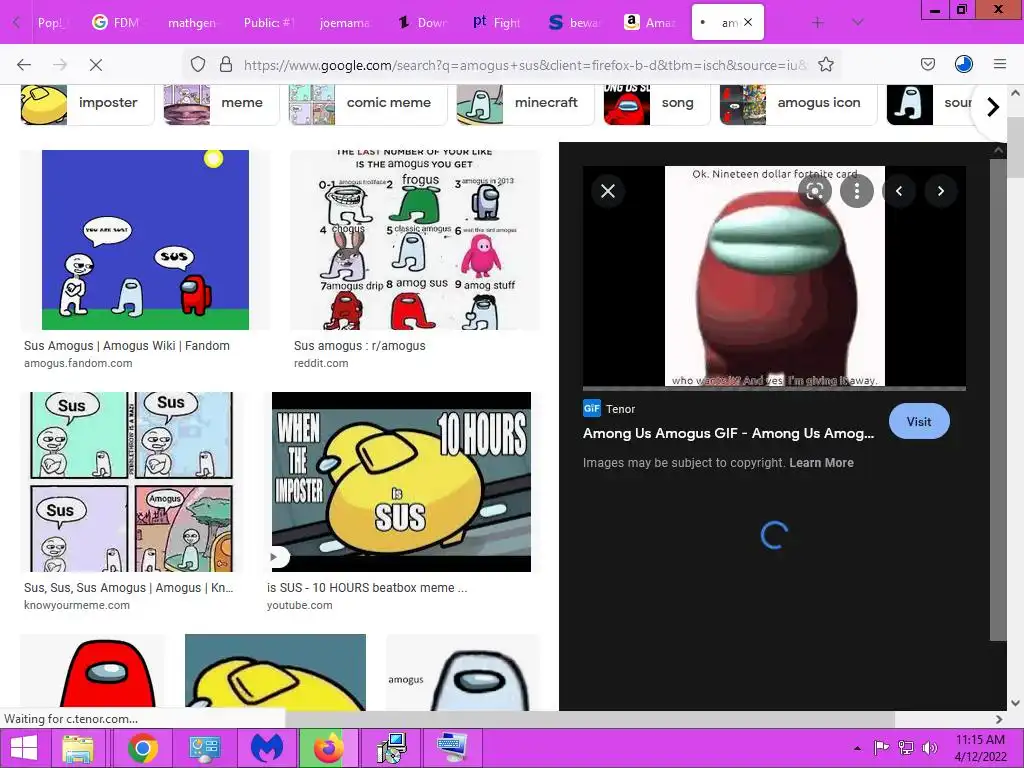The image size is (1024, 768).
Task: Open Among Us Amogus GIF title
Action: (x=728, y=433)
